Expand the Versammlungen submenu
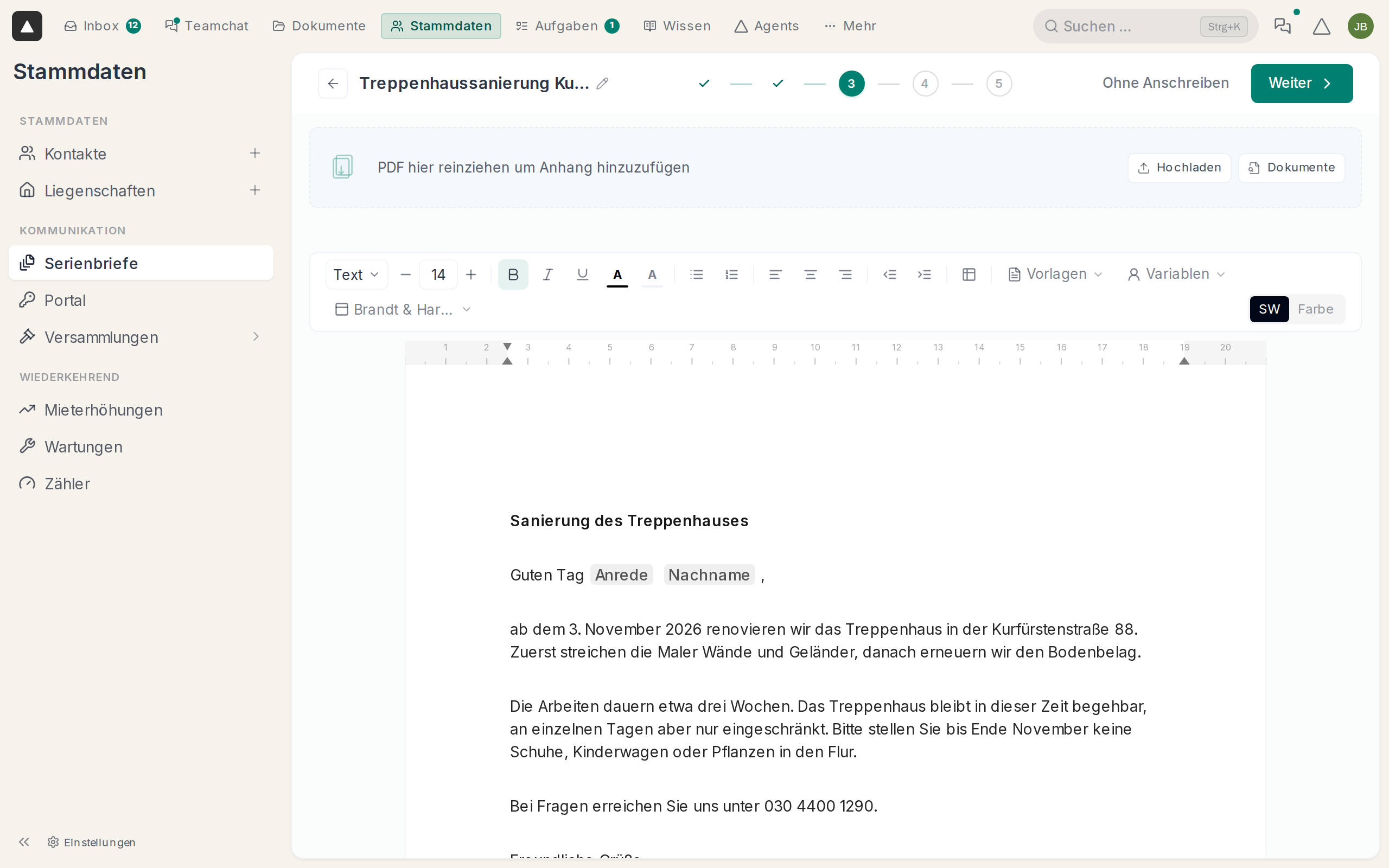Screen dimensions: 1389x868 pos(256,337)
